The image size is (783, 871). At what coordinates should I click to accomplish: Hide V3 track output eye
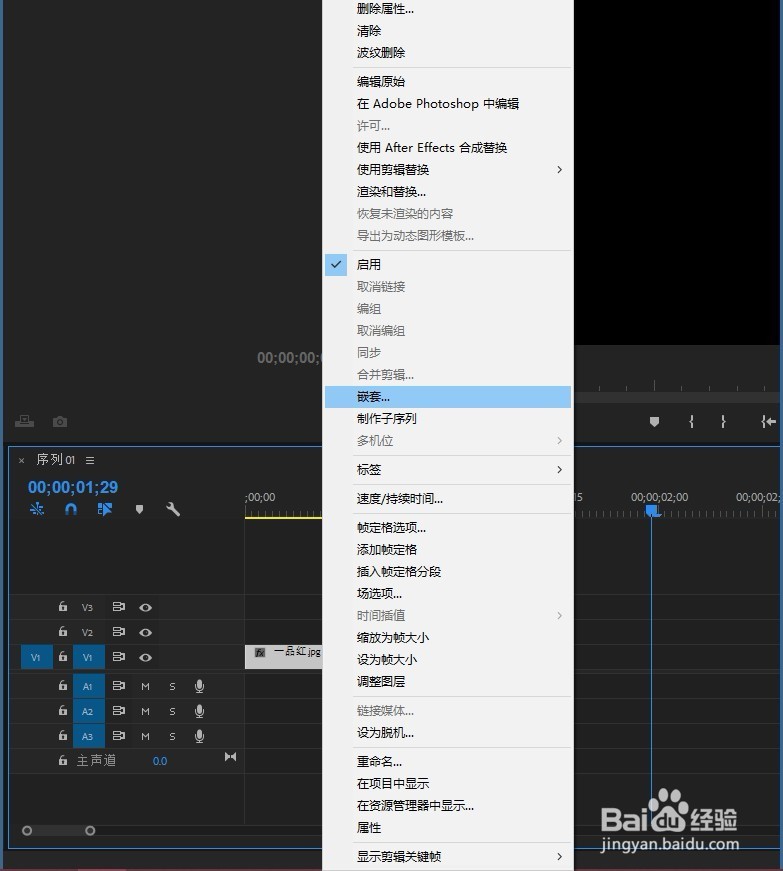pos(145,607)
